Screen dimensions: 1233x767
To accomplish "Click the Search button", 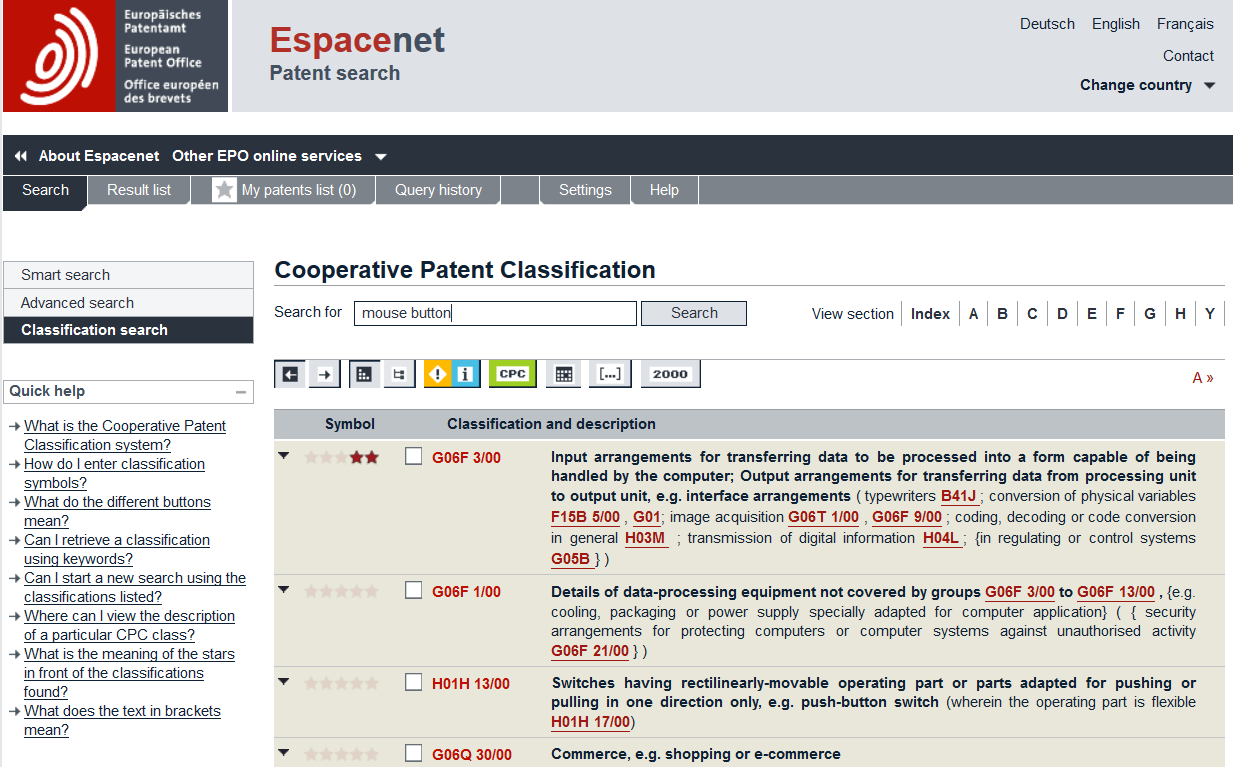I will (x=694, y=313).
